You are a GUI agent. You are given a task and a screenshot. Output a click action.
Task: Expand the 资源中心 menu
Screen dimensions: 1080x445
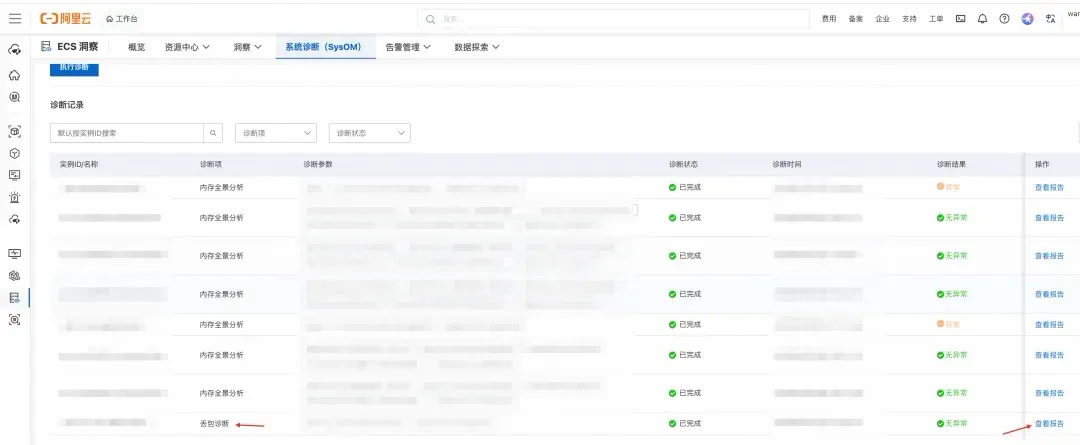187,47
